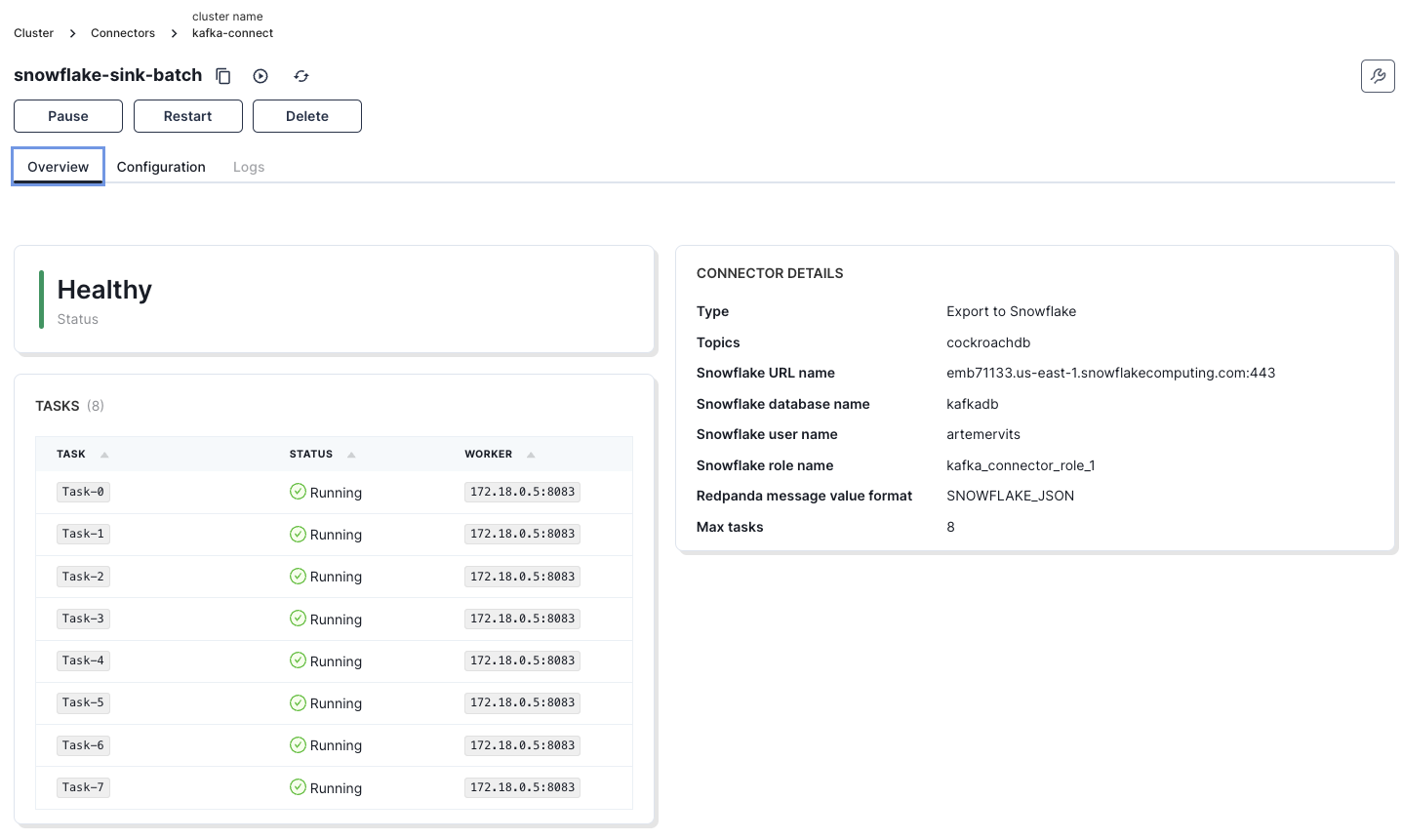The height and width of the screenshot is (840, 1402).
Task: Click the Running check icon for Task-6
Action: [x=298, y=744]
